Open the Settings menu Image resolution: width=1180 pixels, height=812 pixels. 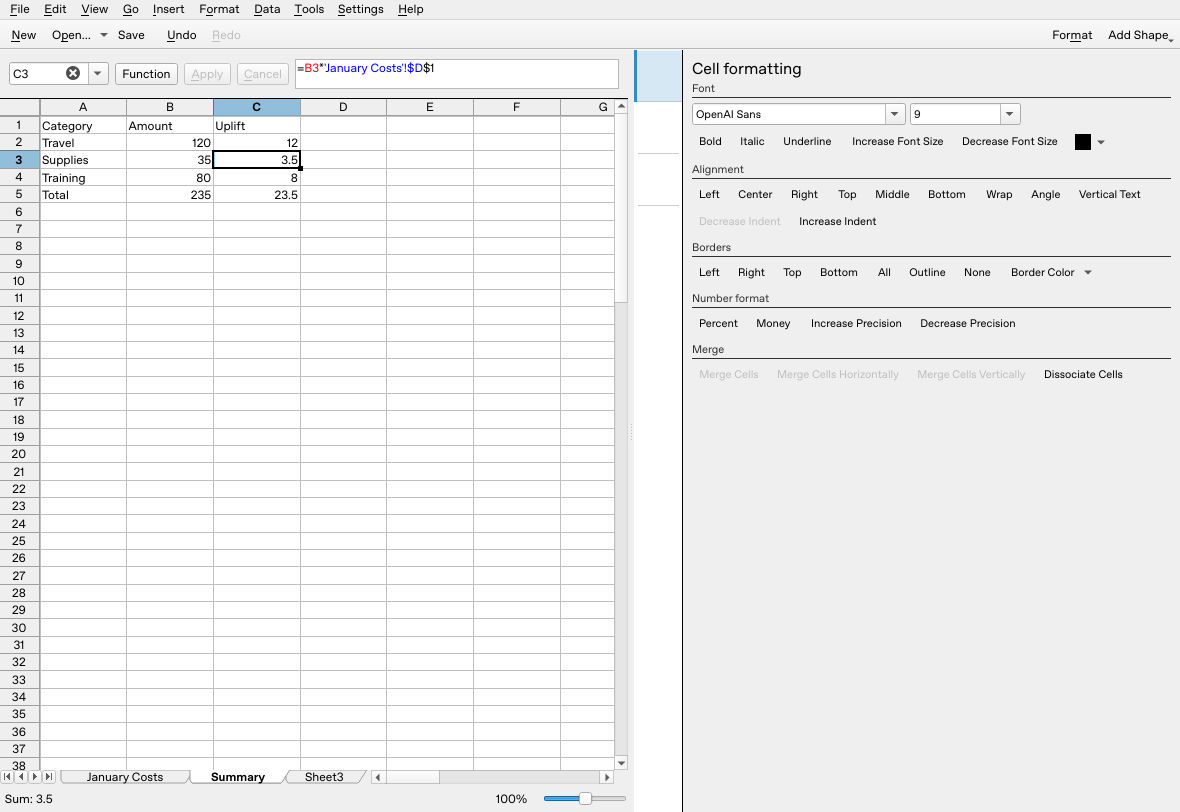[360, 9]
